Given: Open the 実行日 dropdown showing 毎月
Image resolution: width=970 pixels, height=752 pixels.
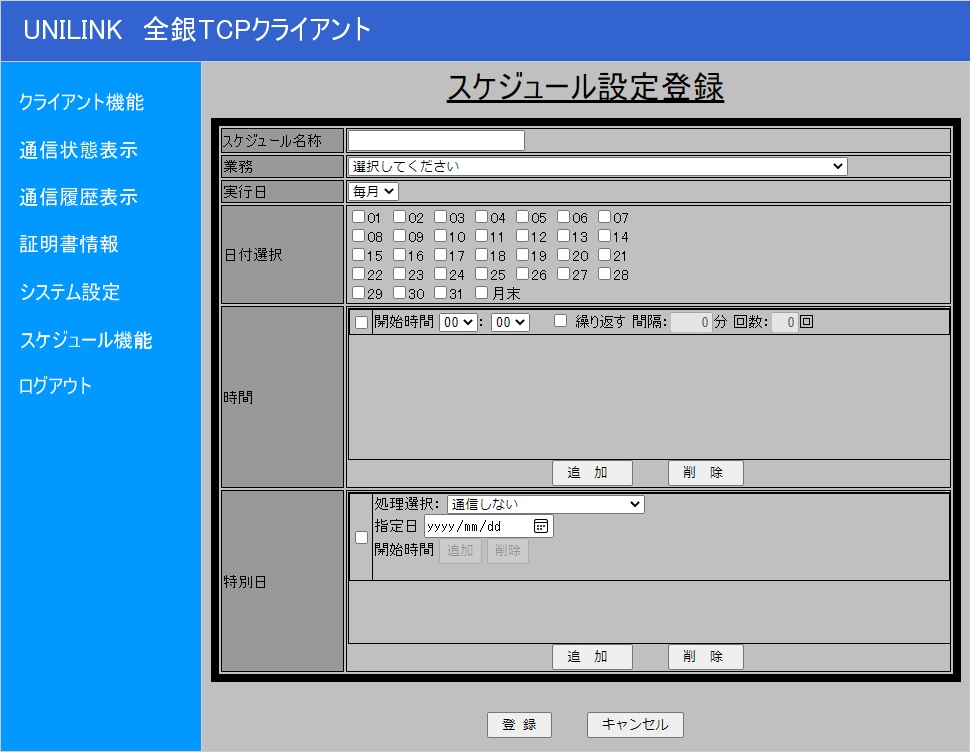Looking at the screenshot, I should pyautogui.click(x=373, y=191).
